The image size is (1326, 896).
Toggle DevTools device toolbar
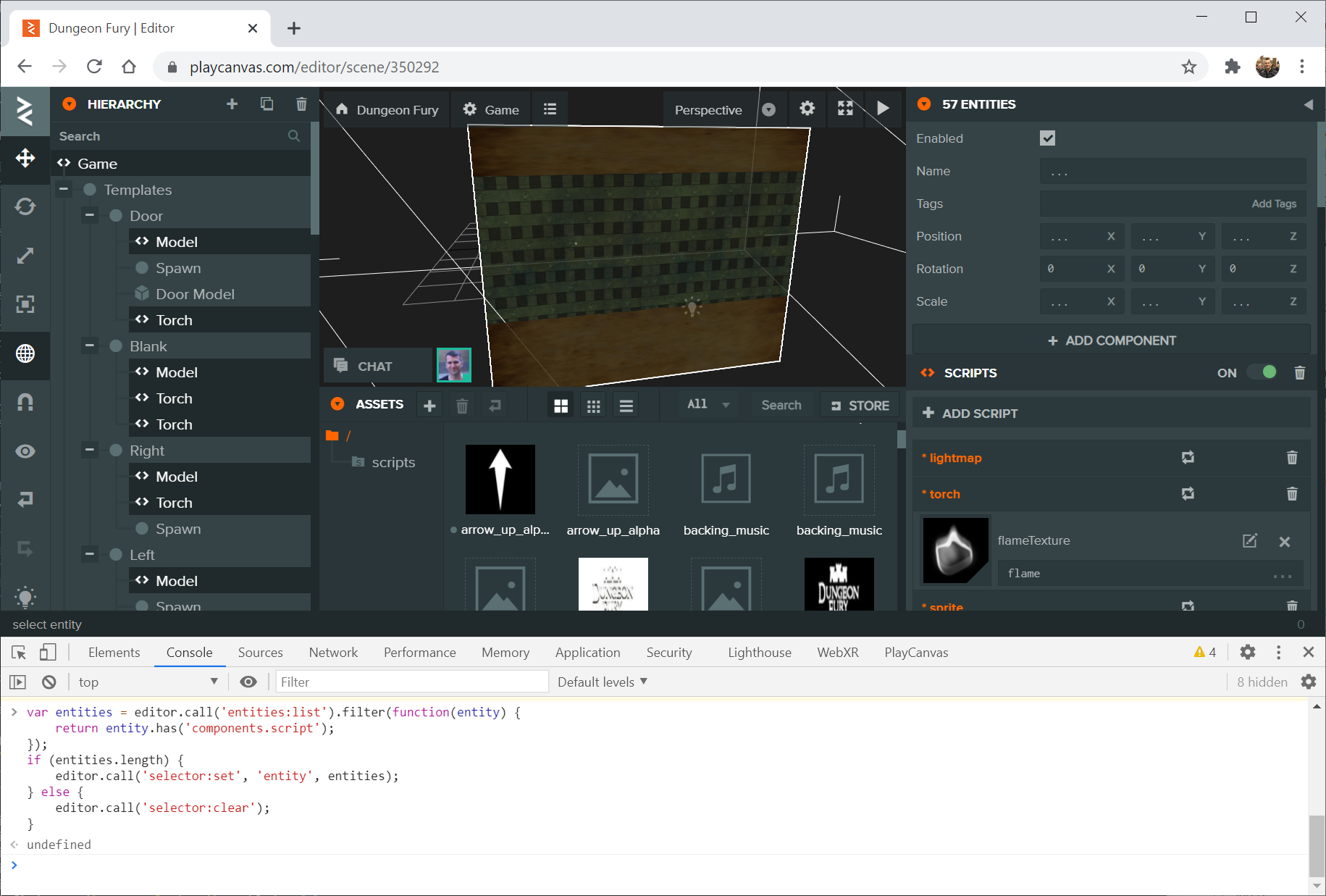click(x=47, y=652)
